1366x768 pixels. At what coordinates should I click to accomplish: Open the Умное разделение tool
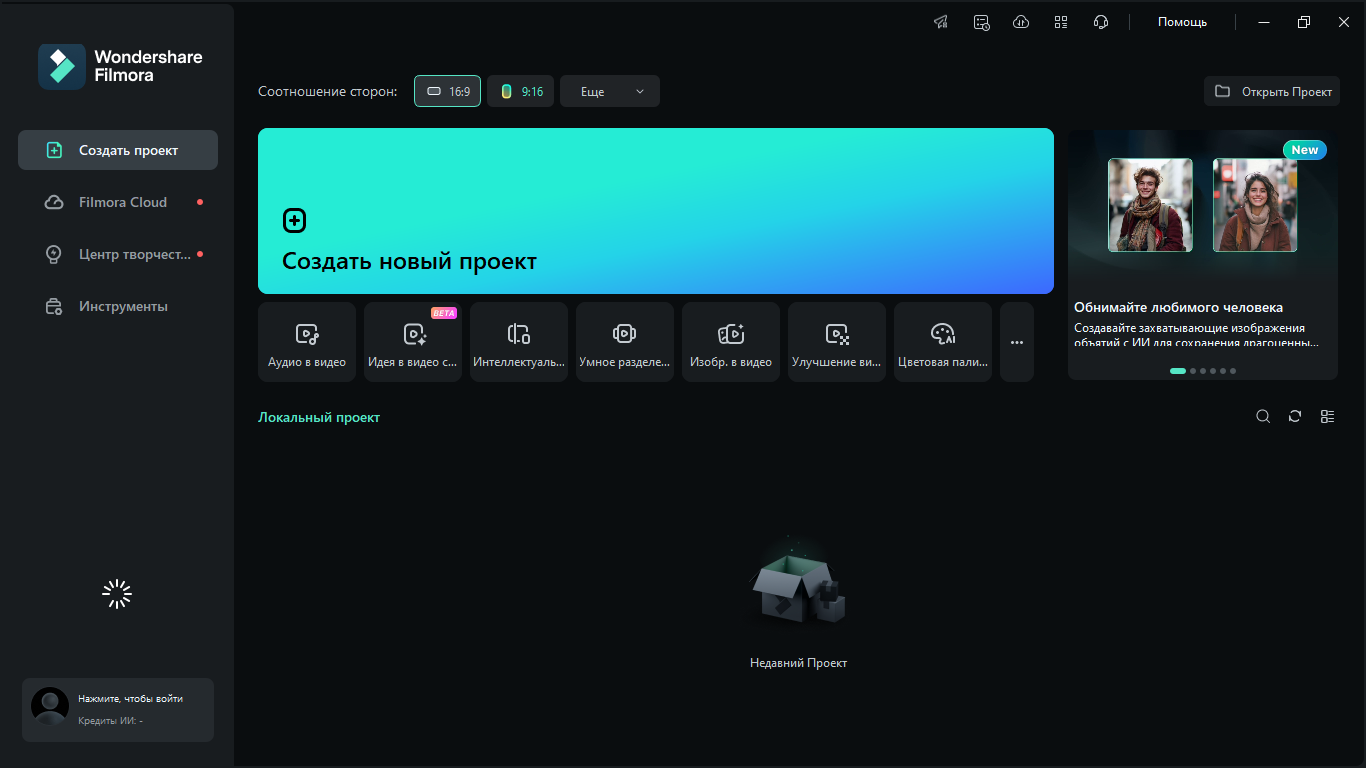click(625, 342)
